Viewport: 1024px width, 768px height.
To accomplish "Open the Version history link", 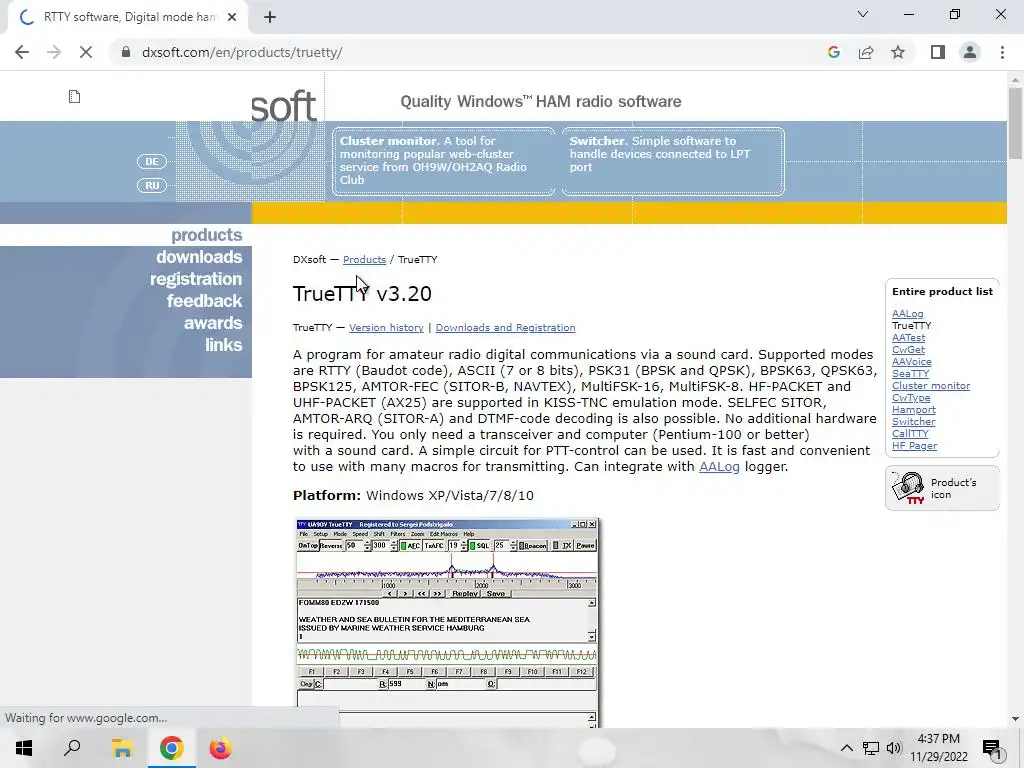I will pos(386,327).
